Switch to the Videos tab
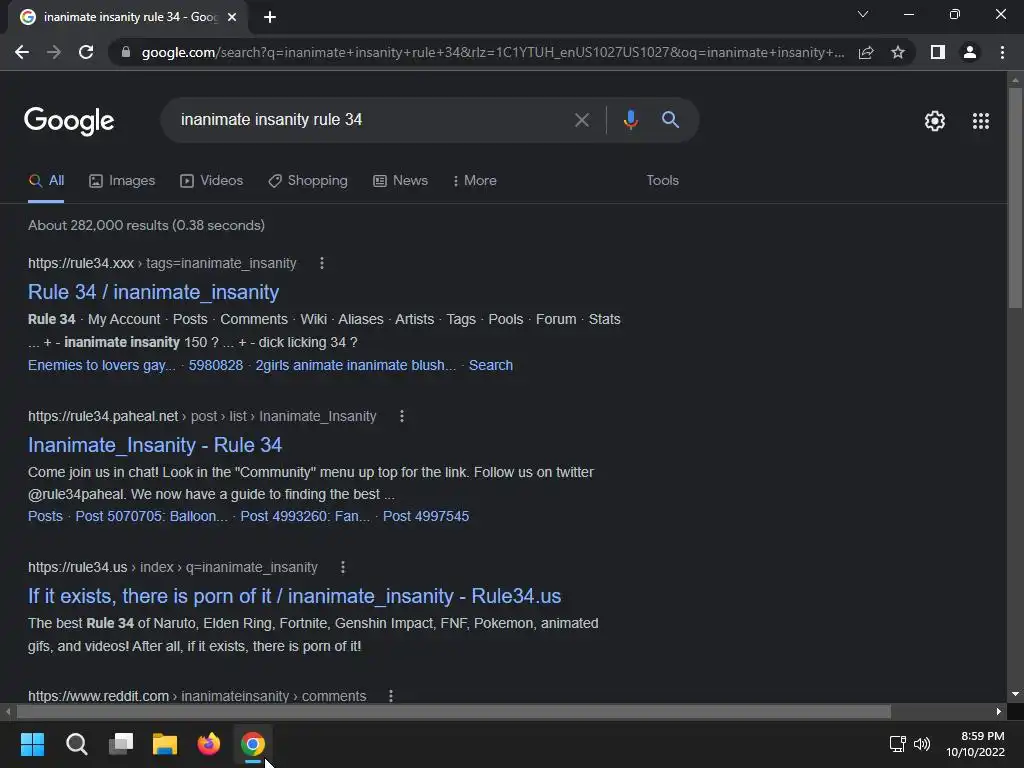The height and width of the screenshot is (768, 1024). click(212, 180)
